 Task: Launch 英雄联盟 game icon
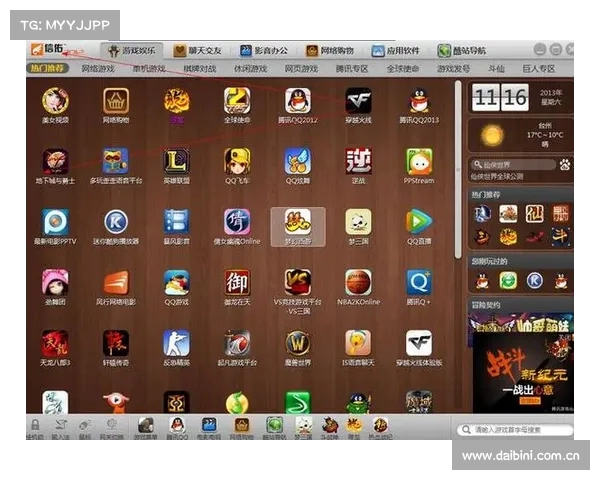pyautogui.click(x=176, y=161)
